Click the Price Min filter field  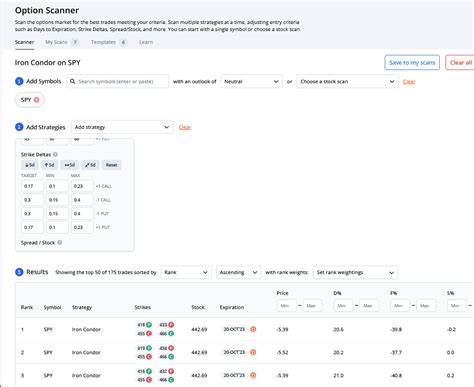[287, 305]
